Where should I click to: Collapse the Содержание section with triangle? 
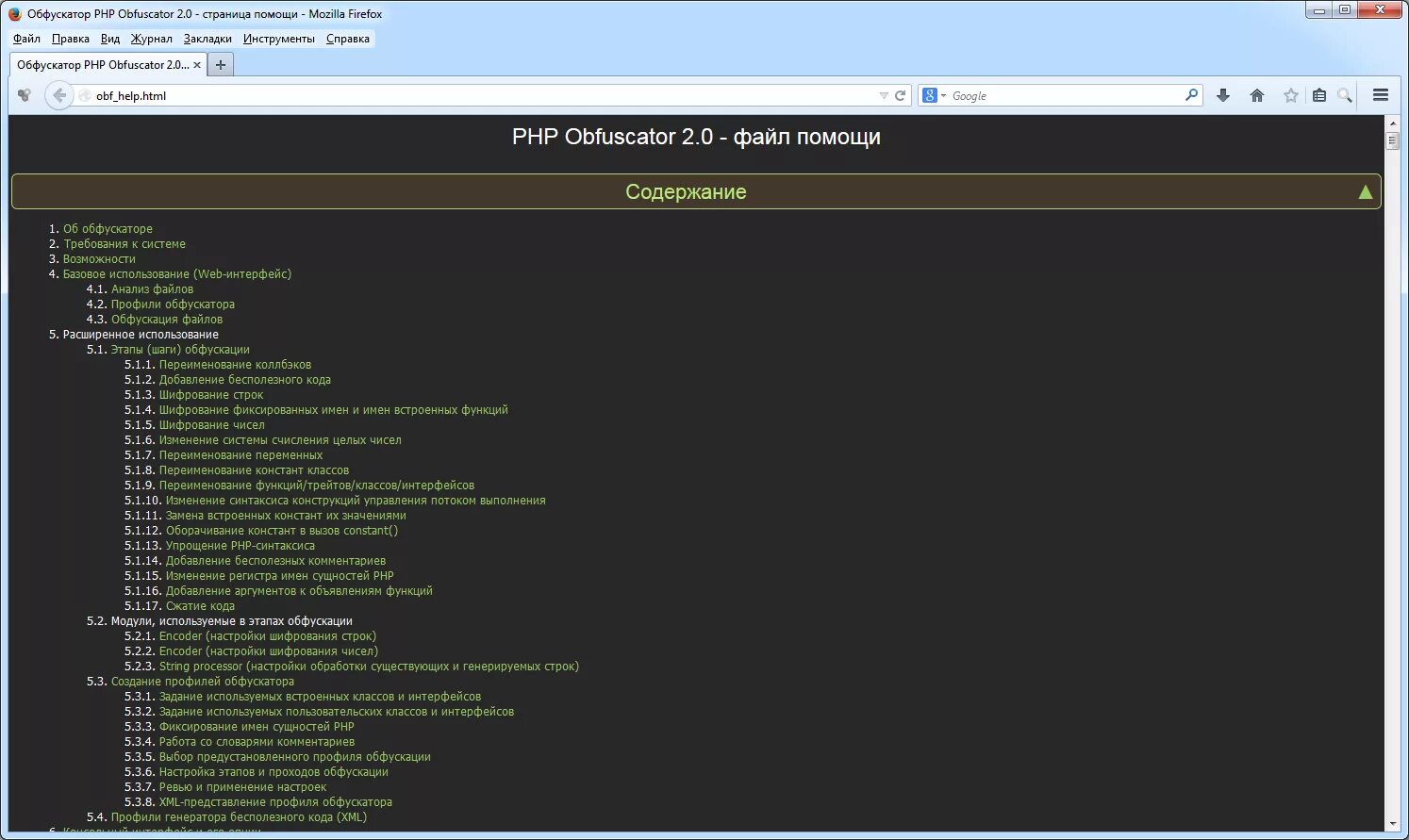pyautogui.click(x=1365, y=191)
